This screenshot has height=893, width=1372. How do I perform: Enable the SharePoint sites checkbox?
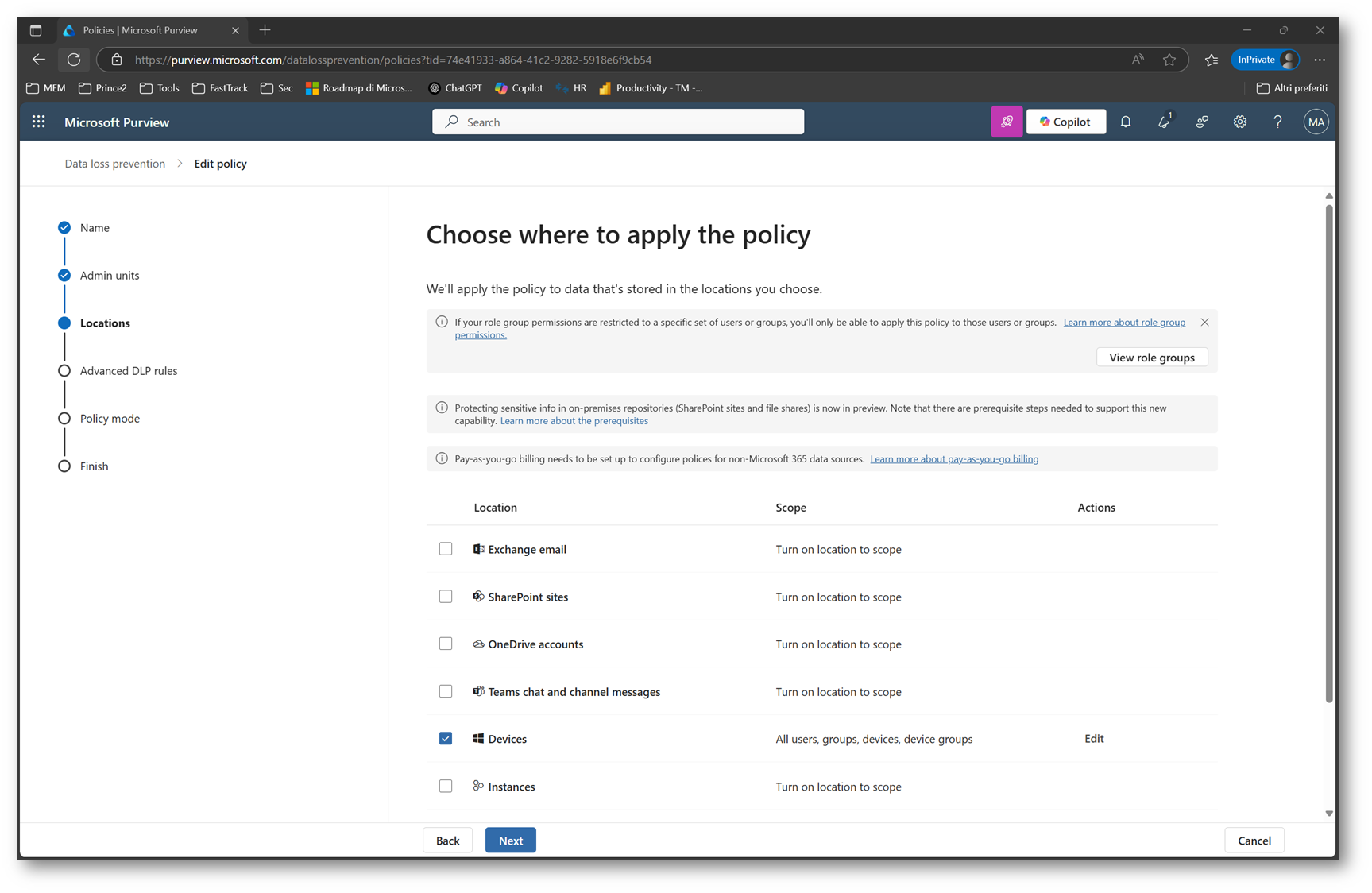[x=446, y=597]
